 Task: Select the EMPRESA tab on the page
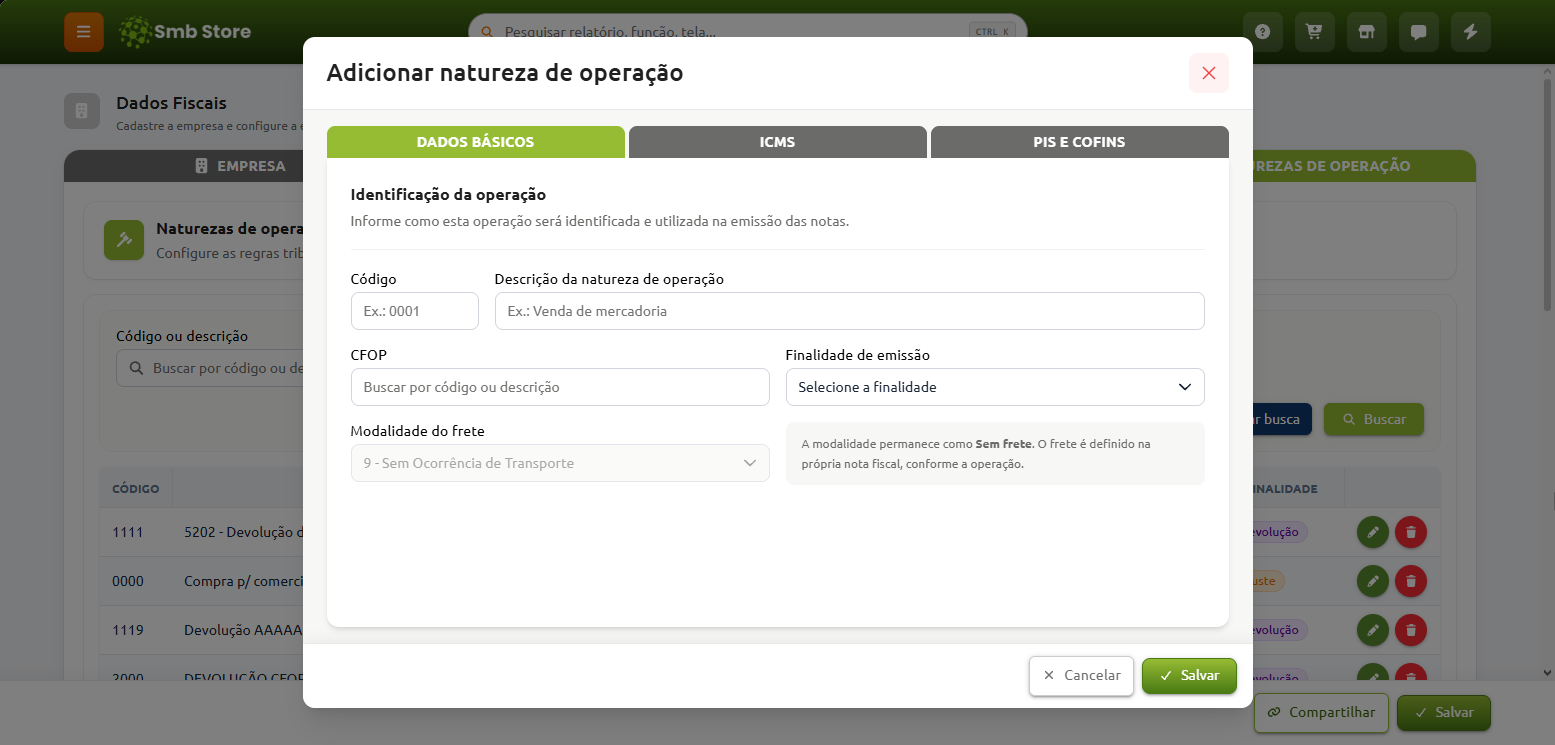184,166
